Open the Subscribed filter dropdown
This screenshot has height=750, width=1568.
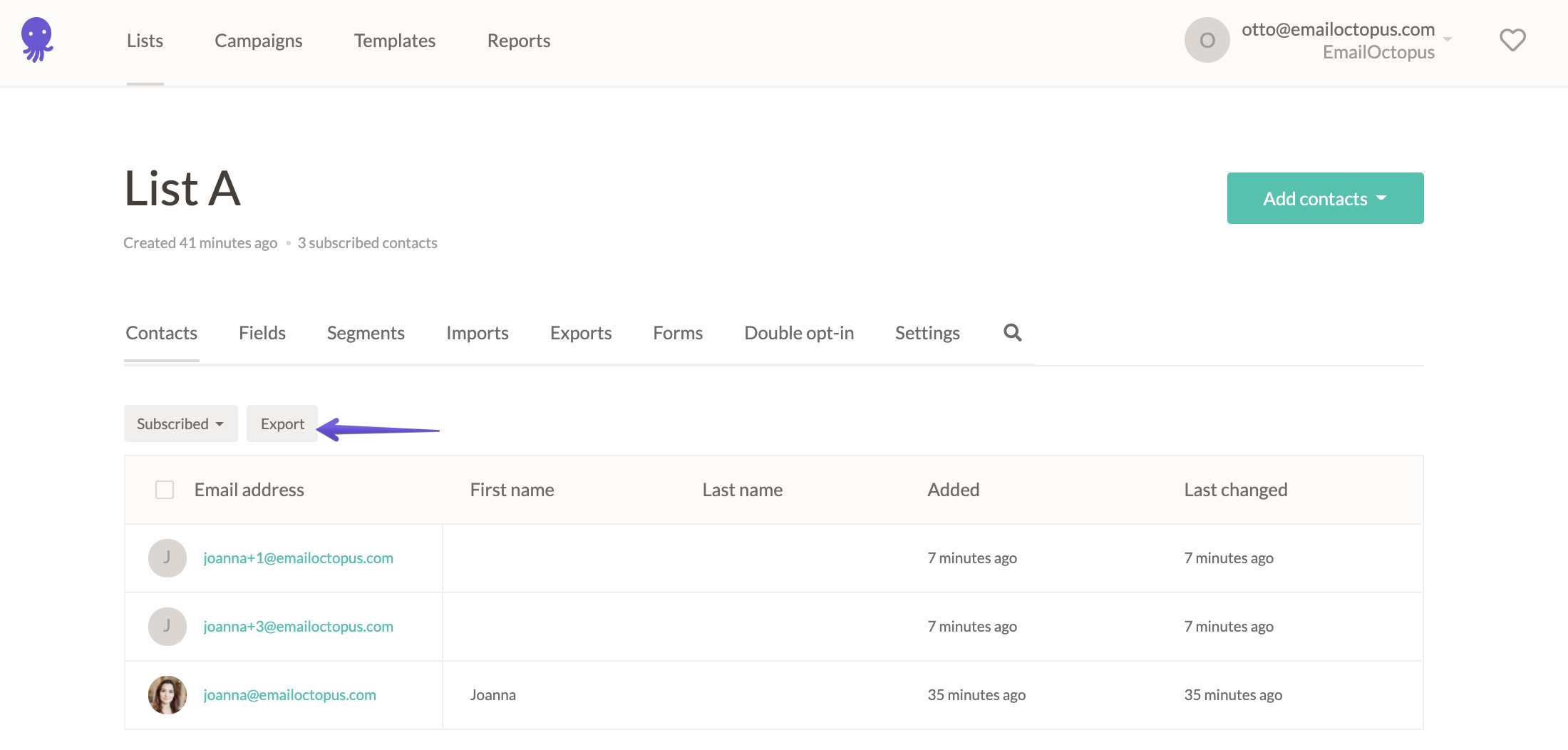point(180,423)
